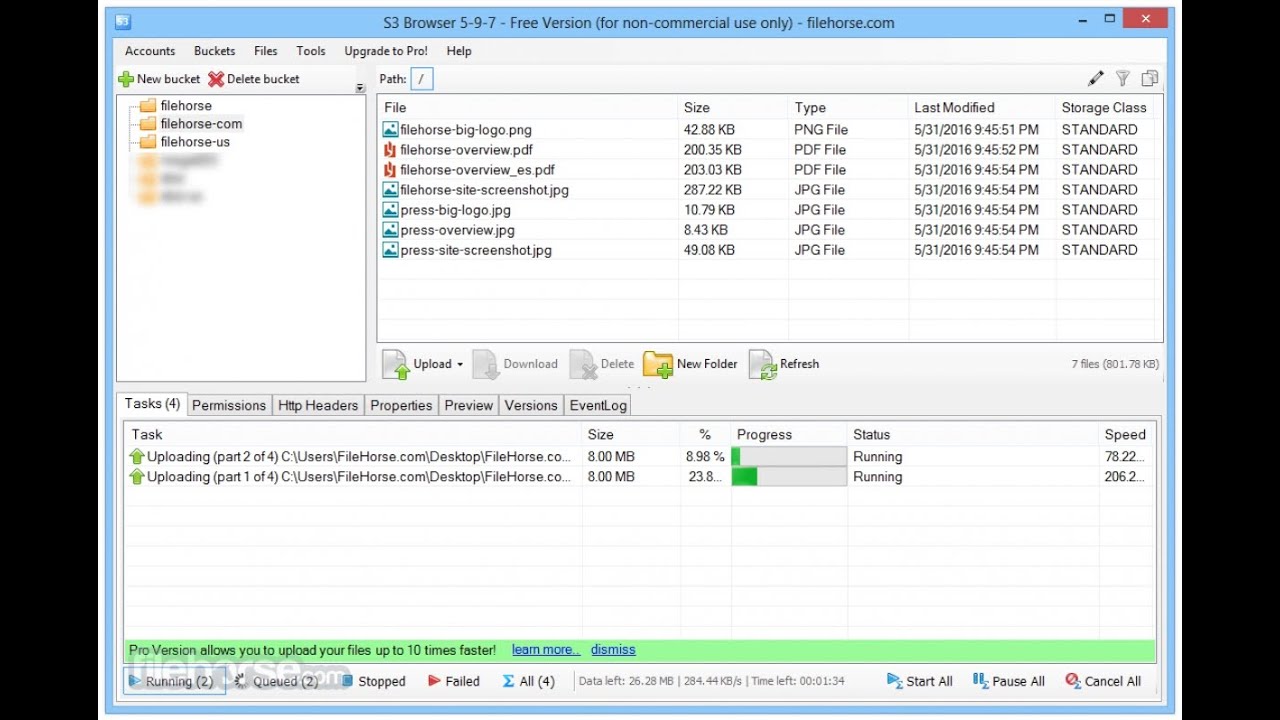Viewport: 1280px width, 720px height.
Task: Select file press-site-screenshot.jpg
Action: (476, 250)
